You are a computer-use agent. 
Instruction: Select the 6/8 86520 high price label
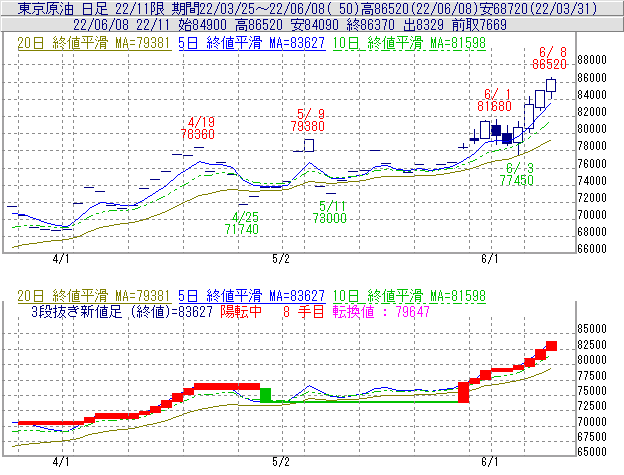[550, 58]
